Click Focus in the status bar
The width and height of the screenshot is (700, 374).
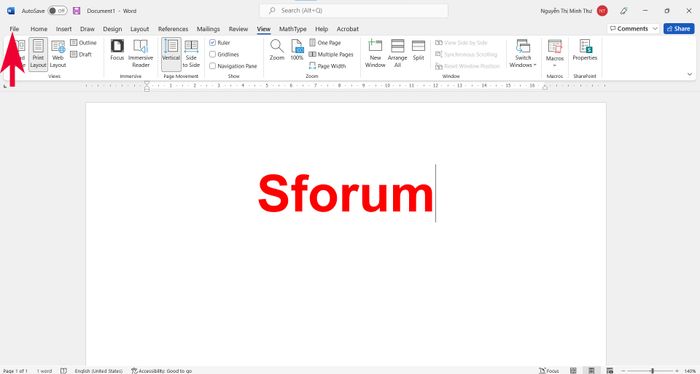(x=549, y=371)
